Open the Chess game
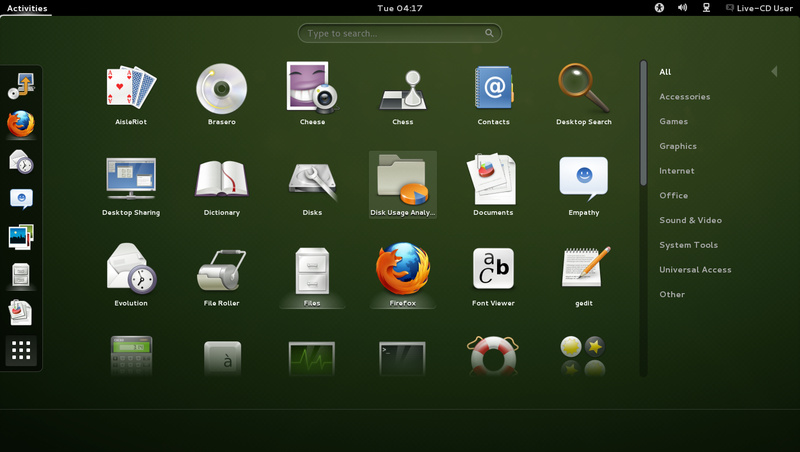800x452 pixels. 403,95
